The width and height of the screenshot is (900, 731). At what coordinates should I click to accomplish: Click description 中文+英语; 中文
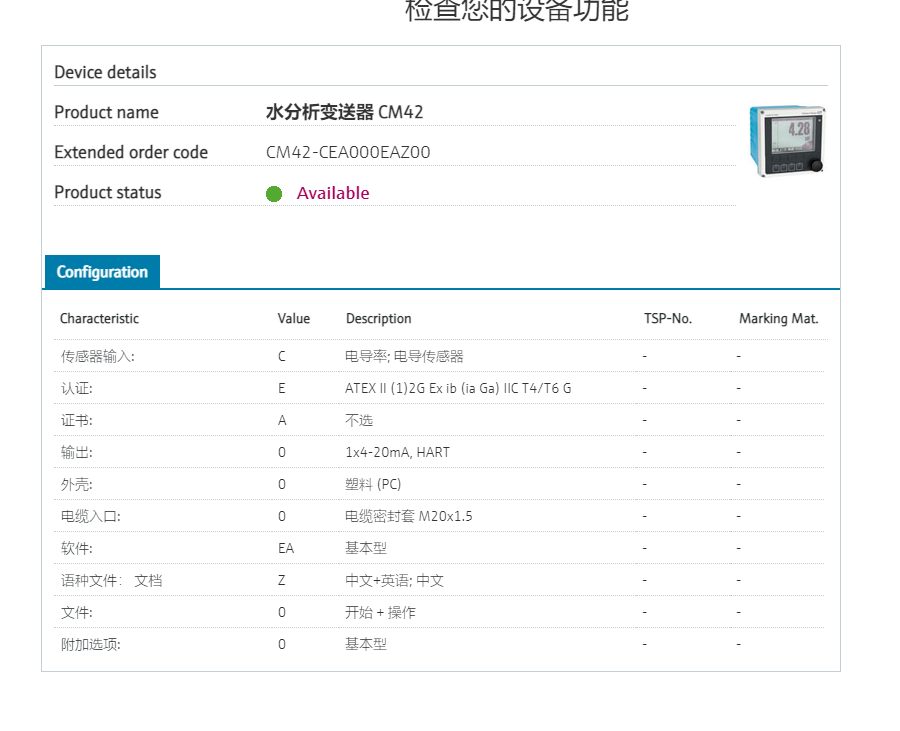click(x=394, y=581)
